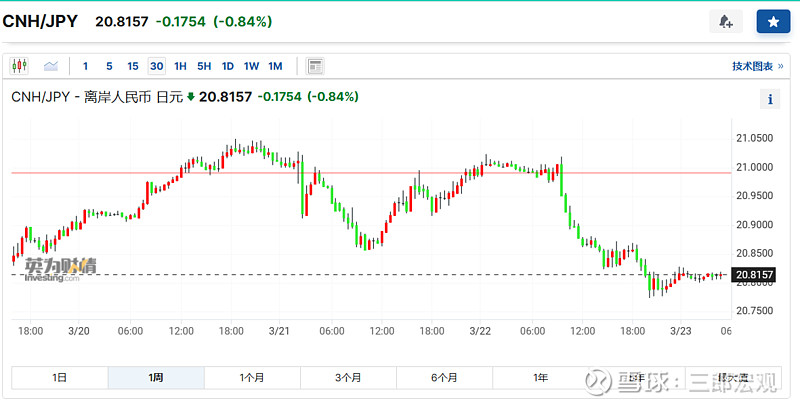Switch to the 1个月 range tab
800x407 pixels.
[252, 377]
